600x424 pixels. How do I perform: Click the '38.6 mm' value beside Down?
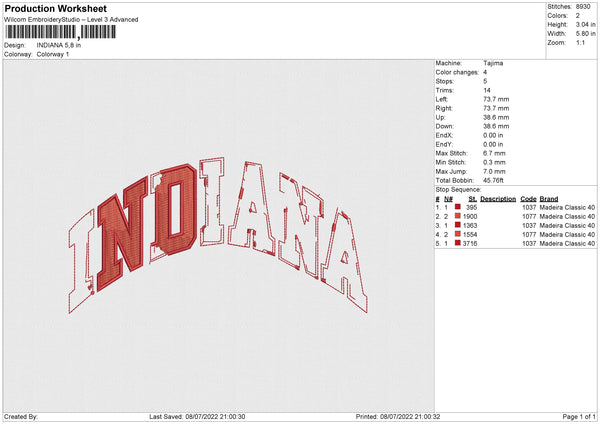496,126
